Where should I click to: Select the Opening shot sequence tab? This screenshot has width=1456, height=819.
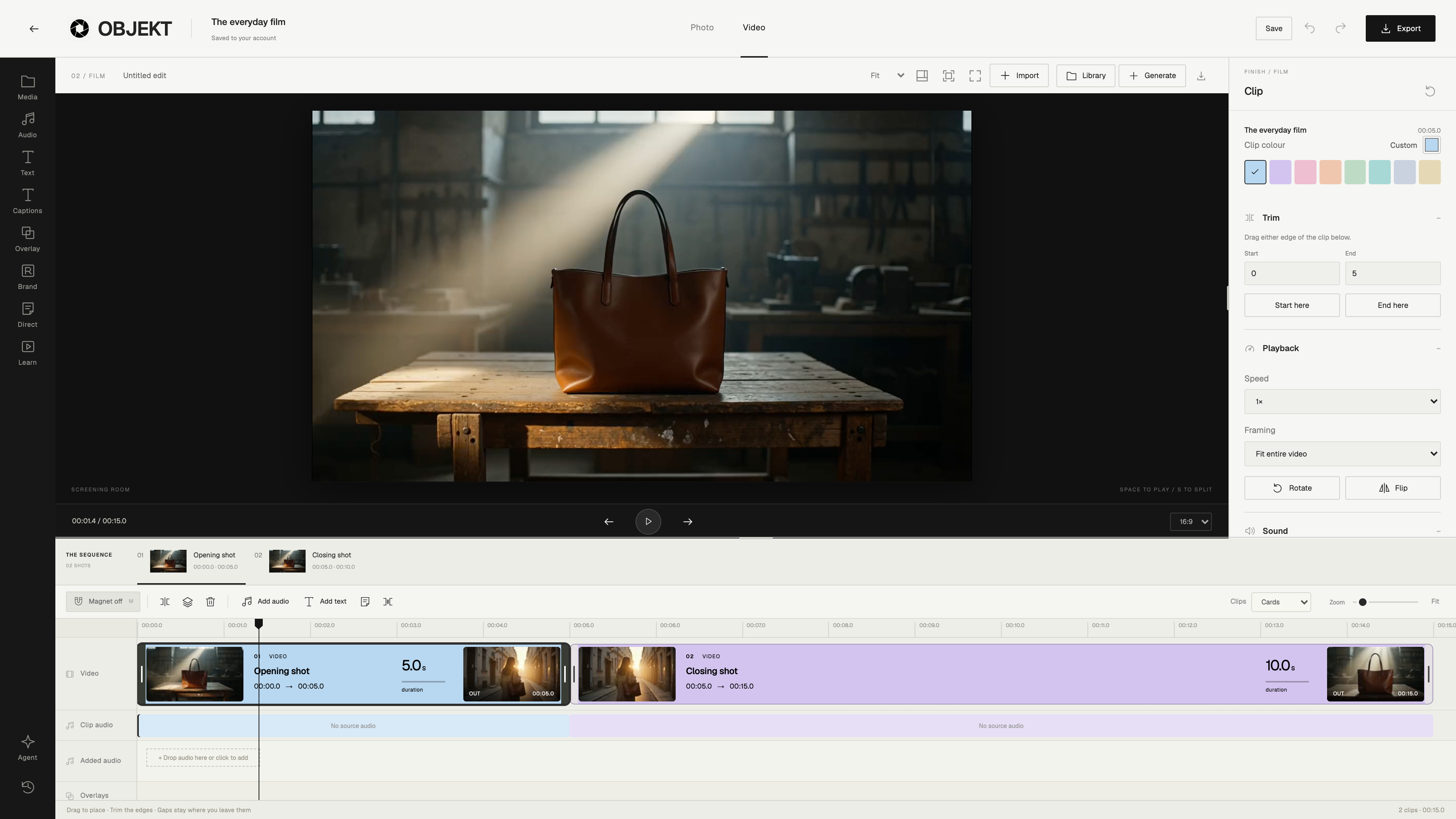[191, 561]
